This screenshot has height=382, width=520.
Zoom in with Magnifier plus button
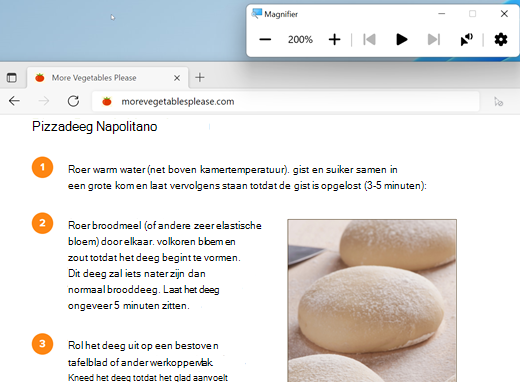pos(334,40)
